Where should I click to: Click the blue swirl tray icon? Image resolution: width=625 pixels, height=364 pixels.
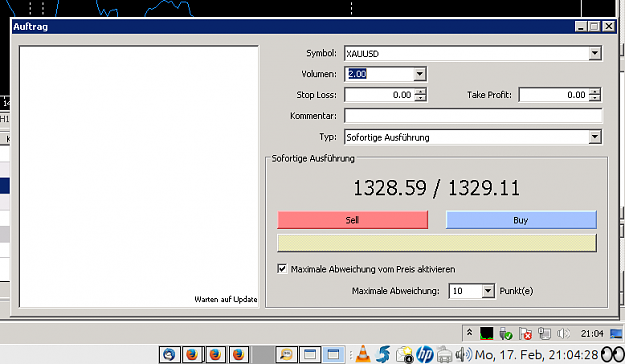383,354
